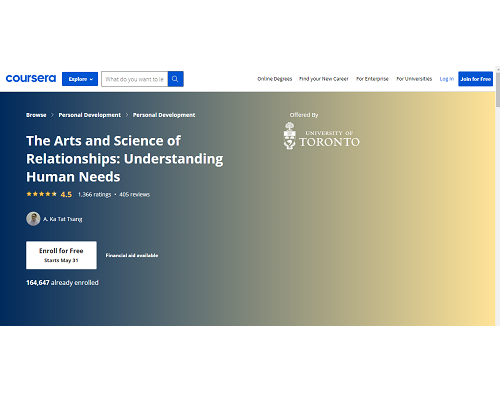
Task: Click the Log In link
Action: (447, 79)
